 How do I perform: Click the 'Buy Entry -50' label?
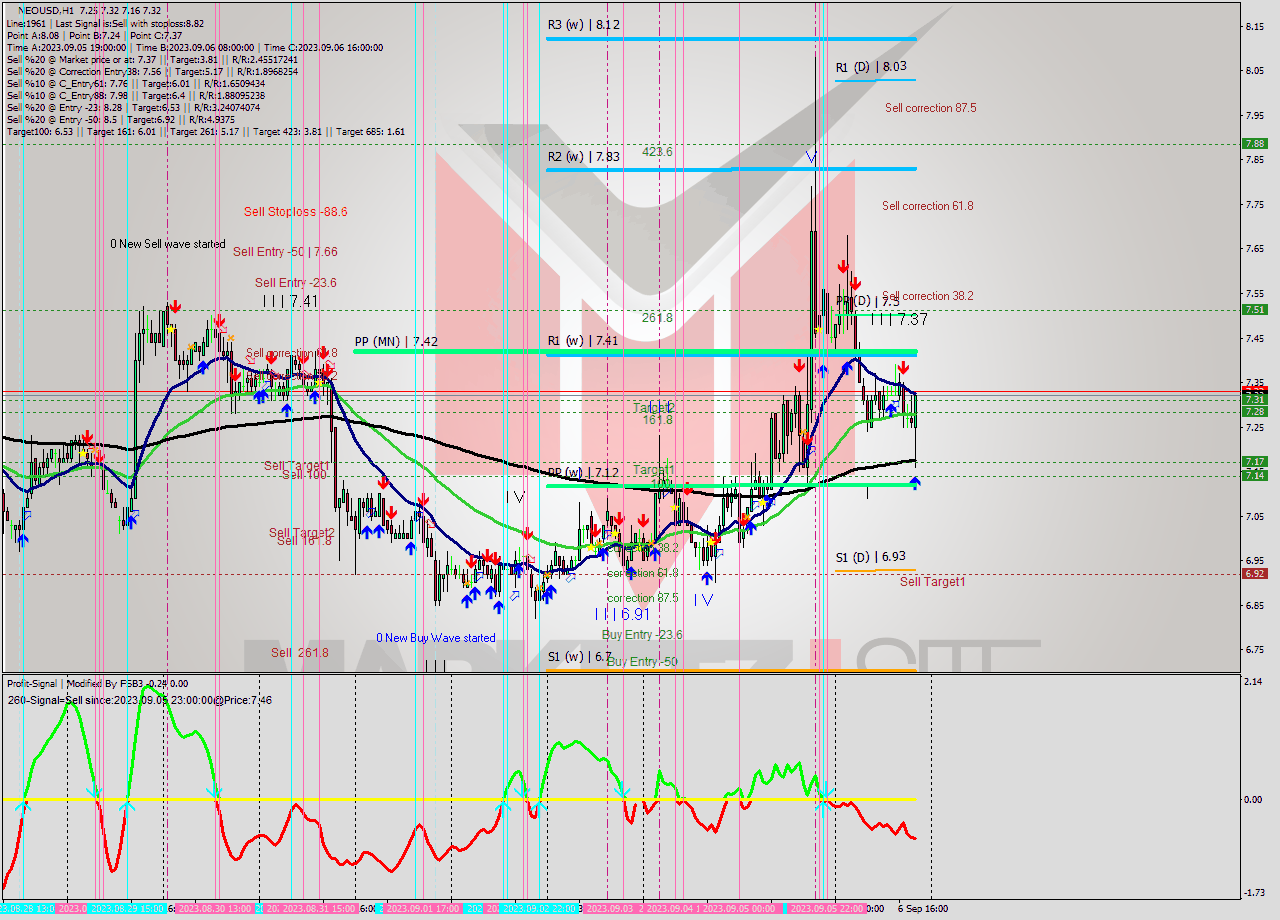pyautogui.click(x=642, y=662)
